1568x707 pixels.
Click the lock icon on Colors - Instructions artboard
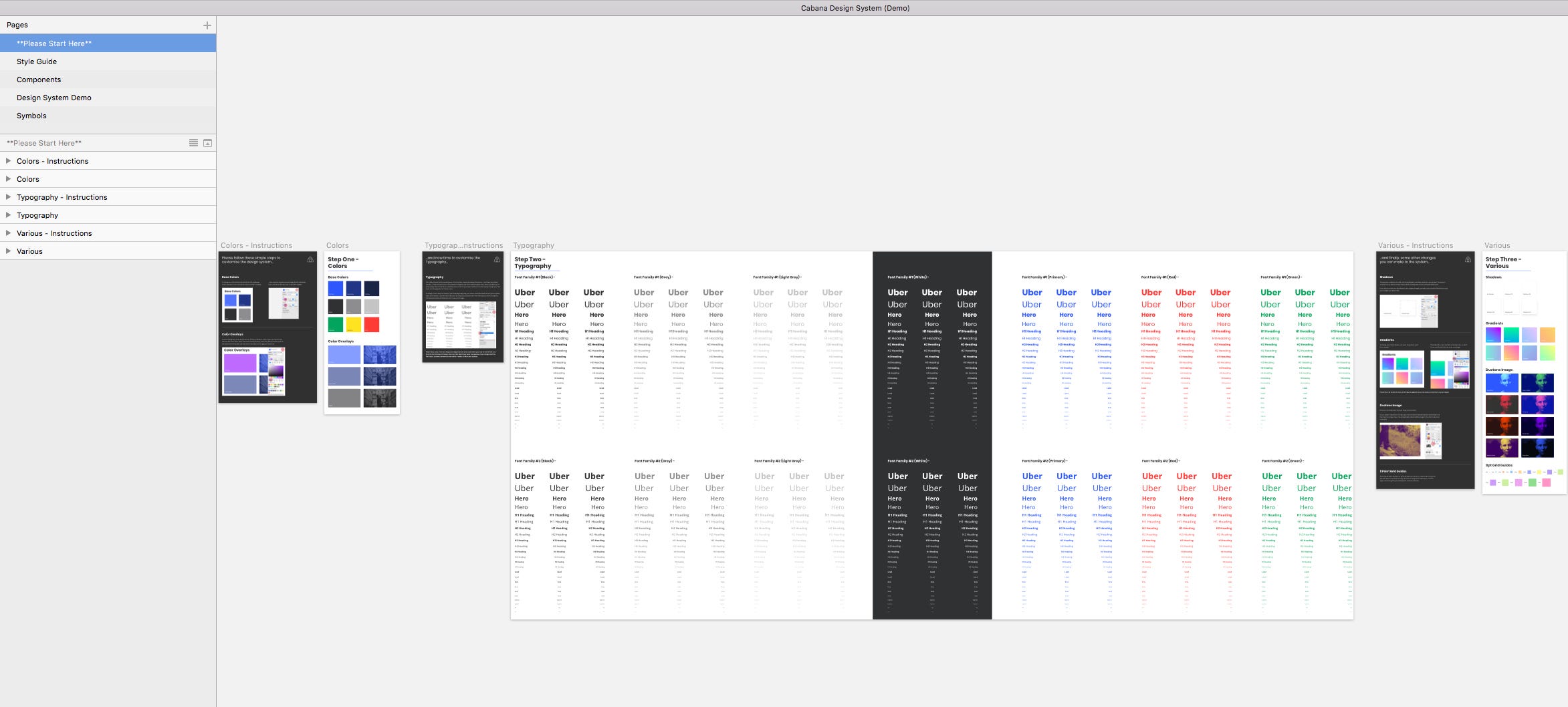[x=310, y=260]
